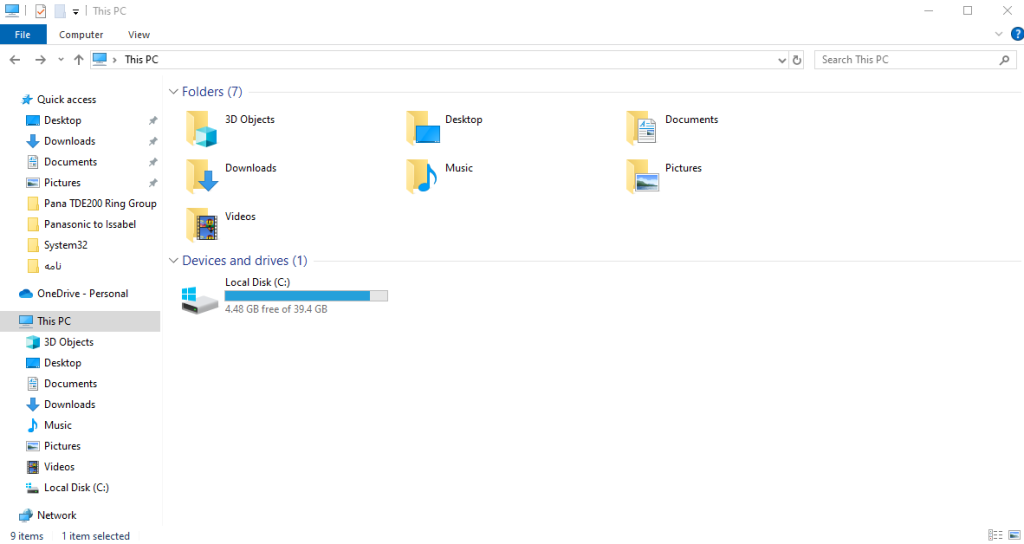Select This PC in navigation pane

(x=80, y=321)
